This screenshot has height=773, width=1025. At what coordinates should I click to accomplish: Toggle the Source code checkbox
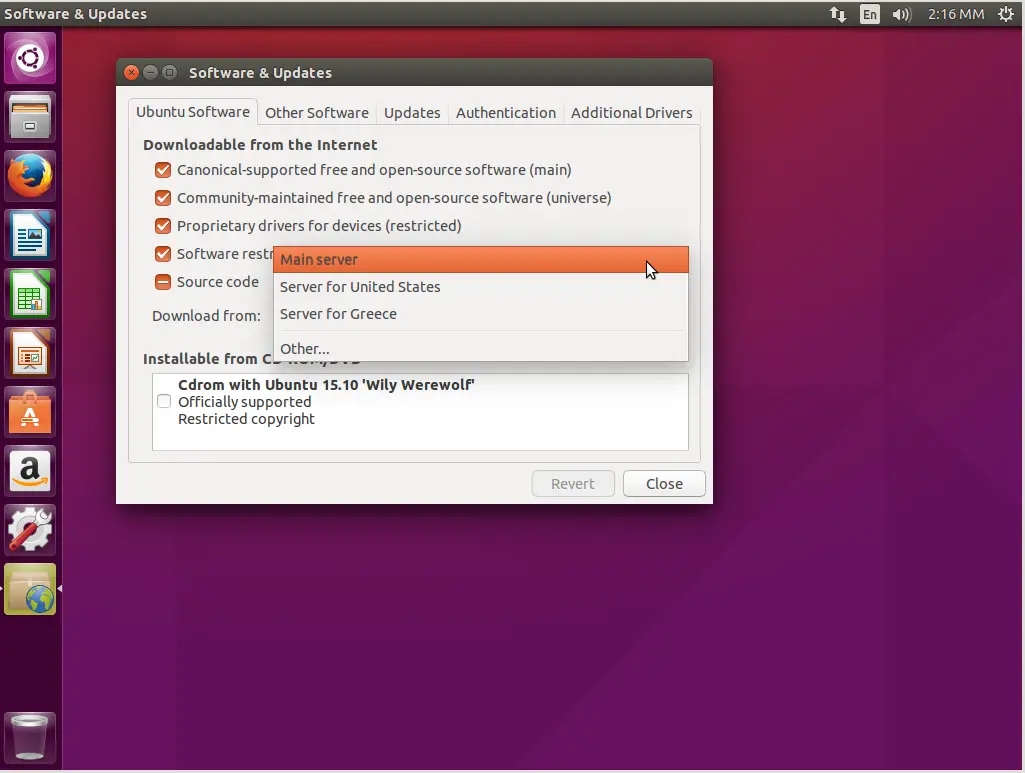pyautogui.click(x=163, y=282)
